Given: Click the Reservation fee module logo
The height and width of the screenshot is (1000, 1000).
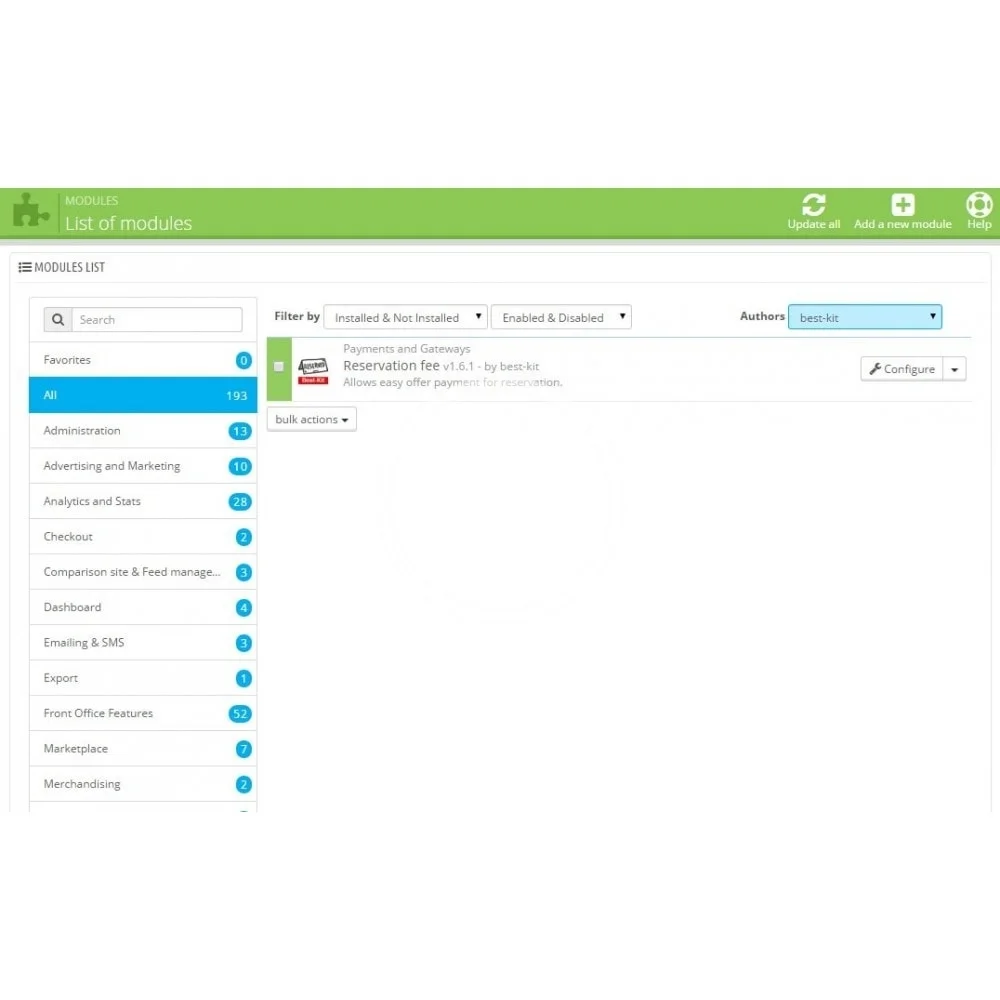Looking at the screenshot, I should click(314, 369).
